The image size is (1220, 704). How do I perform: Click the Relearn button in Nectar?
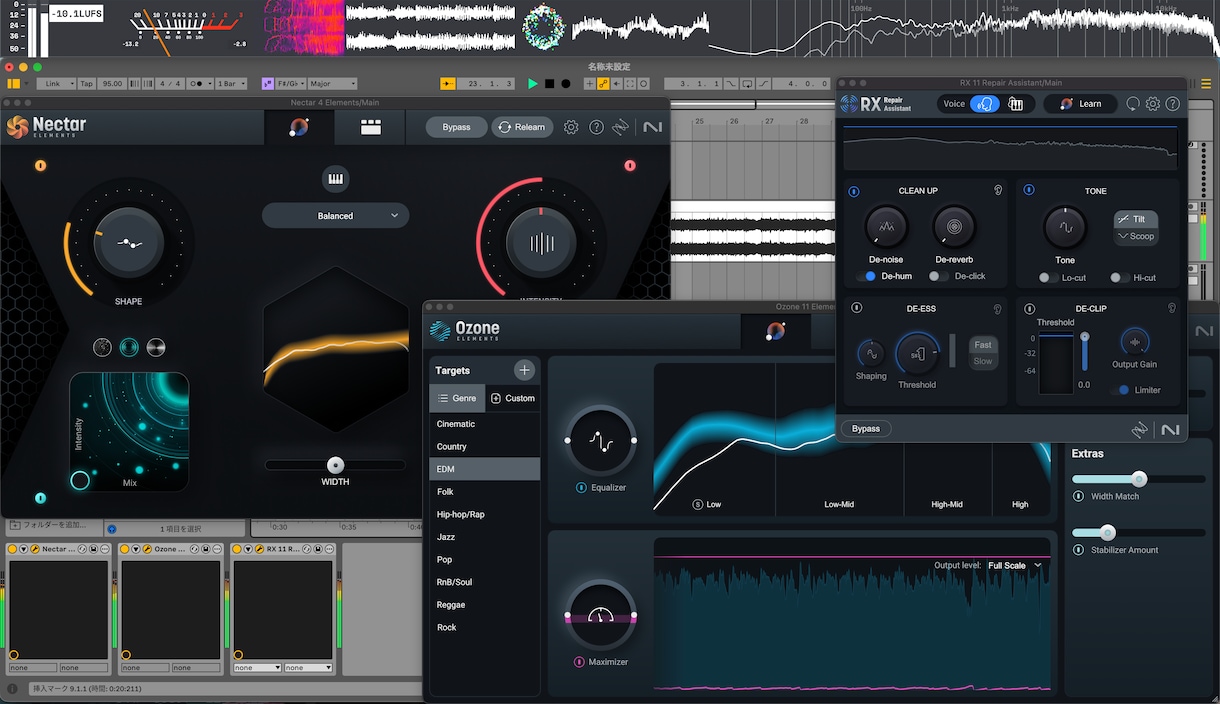tap(522, 127)
